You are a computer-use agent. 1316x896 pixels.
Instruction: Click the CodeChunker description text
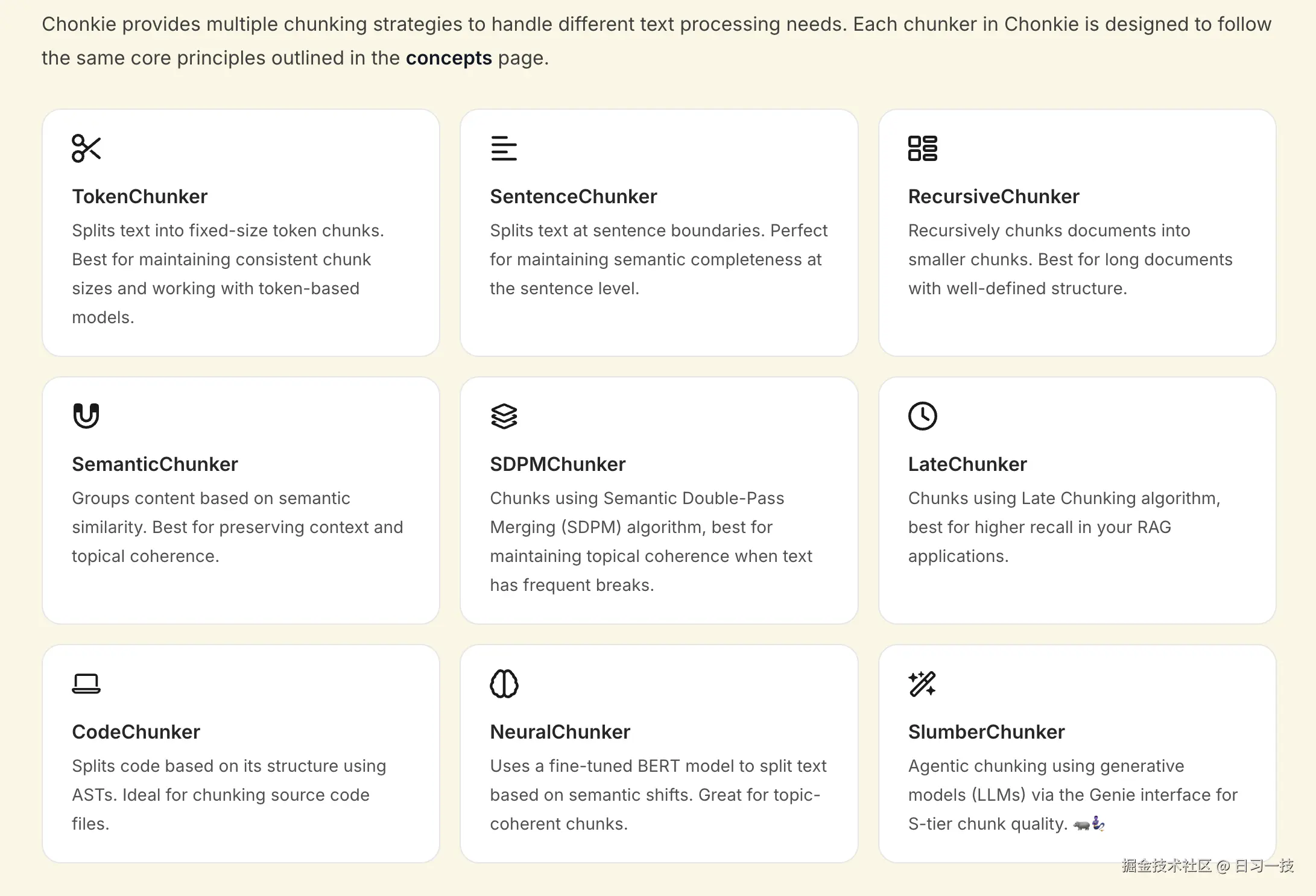[229, 795]
